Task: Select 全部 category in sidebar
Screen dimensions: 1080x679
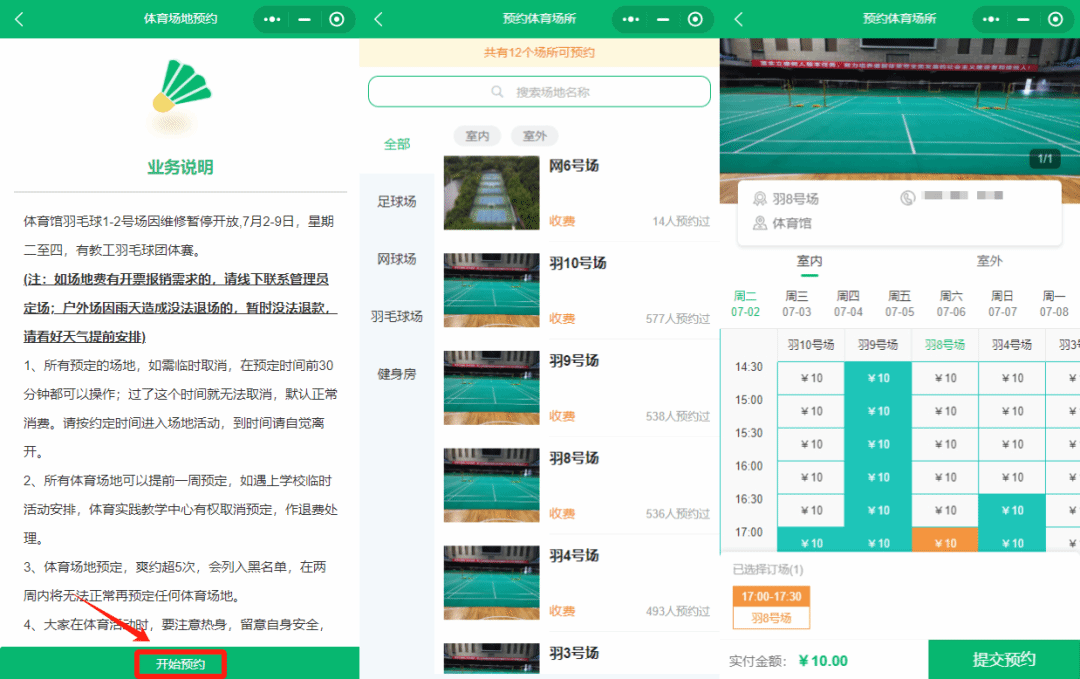Action: pyautogui.click(x=397, y=144)
